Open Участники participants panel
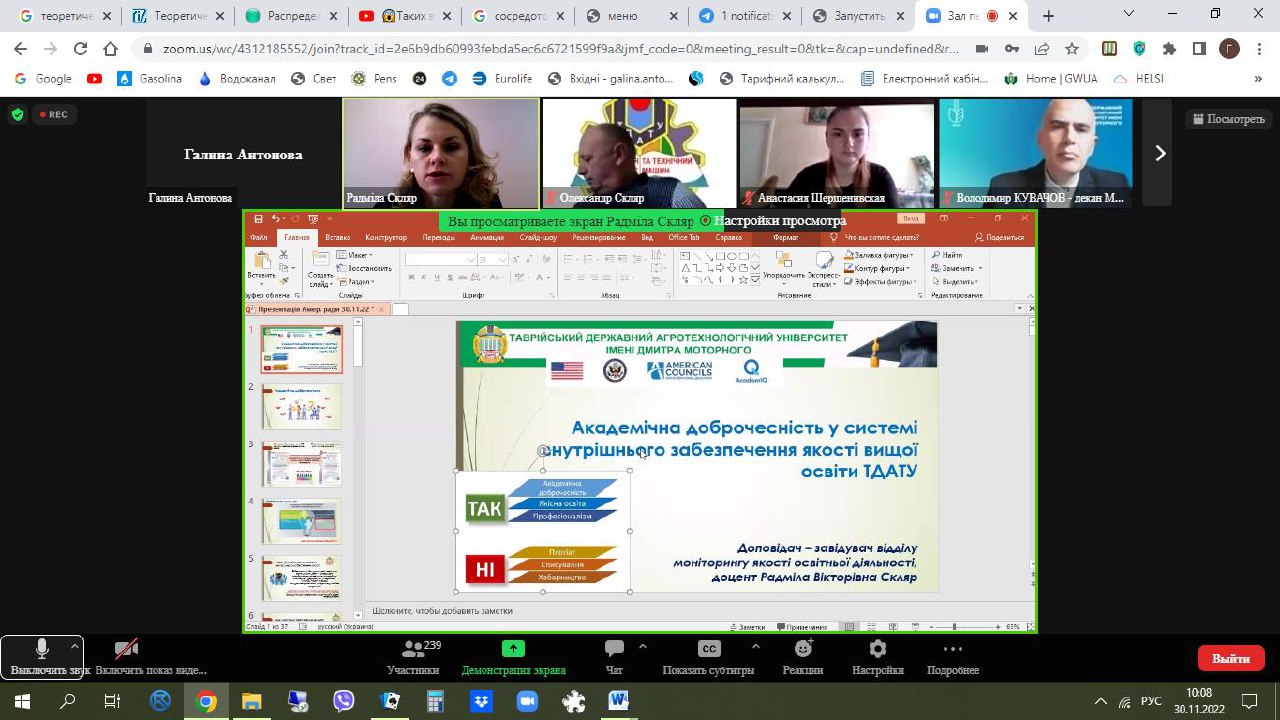1280x720 pixels. click(x=413, y=657)
